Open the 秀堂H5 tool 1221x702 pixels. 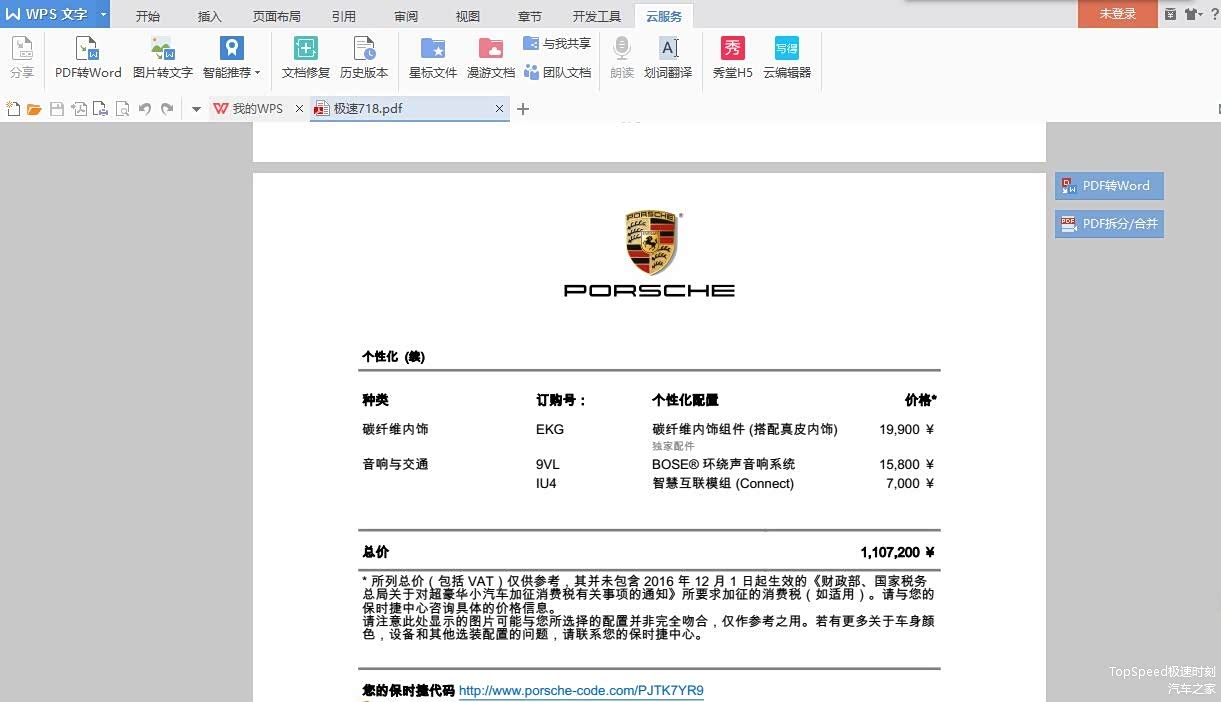(732, 57)
